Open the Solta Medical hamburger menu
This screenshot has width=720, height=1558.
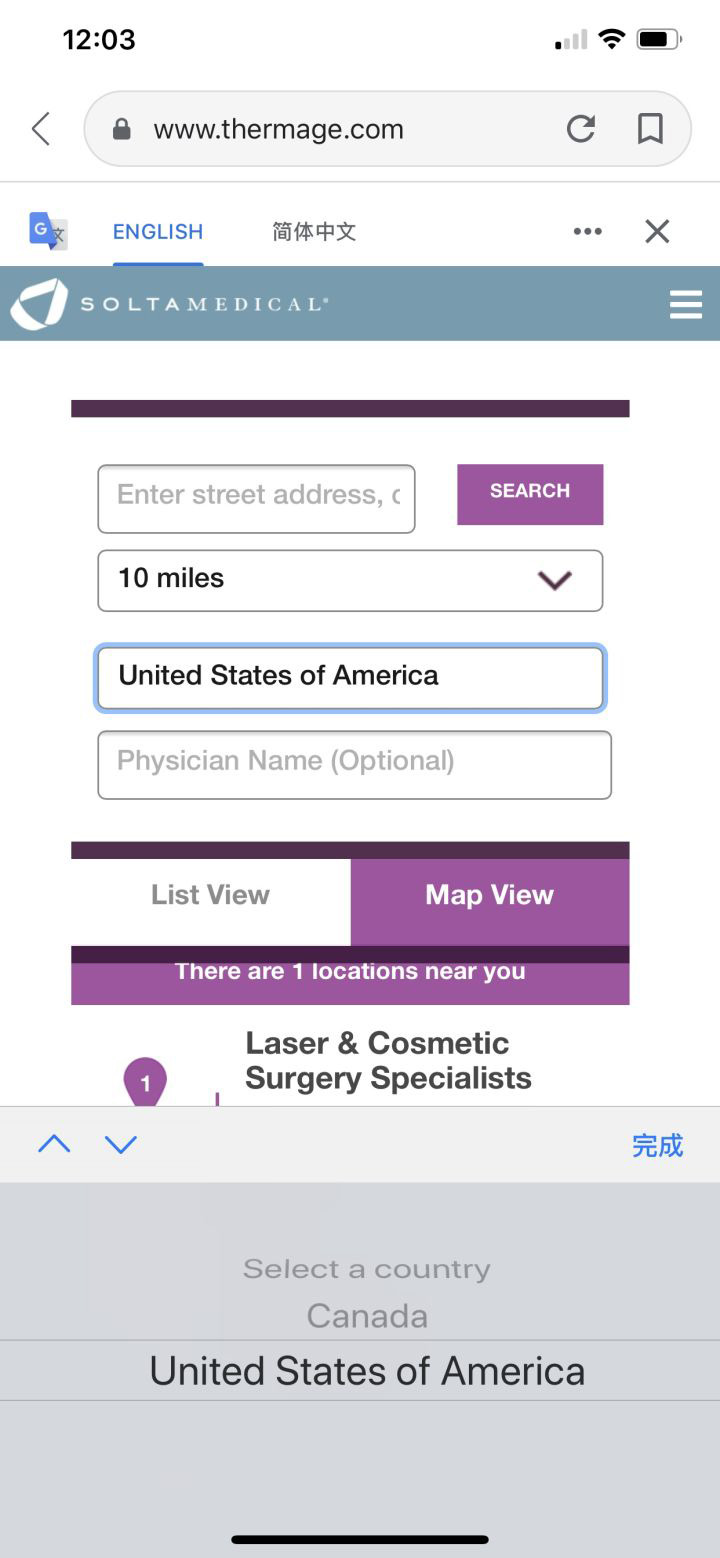686,304
